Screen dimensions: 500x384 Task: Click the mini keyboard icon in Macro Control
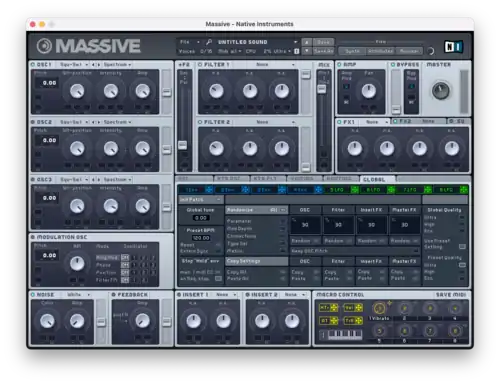pyautogui.click(x=345, y=334)
